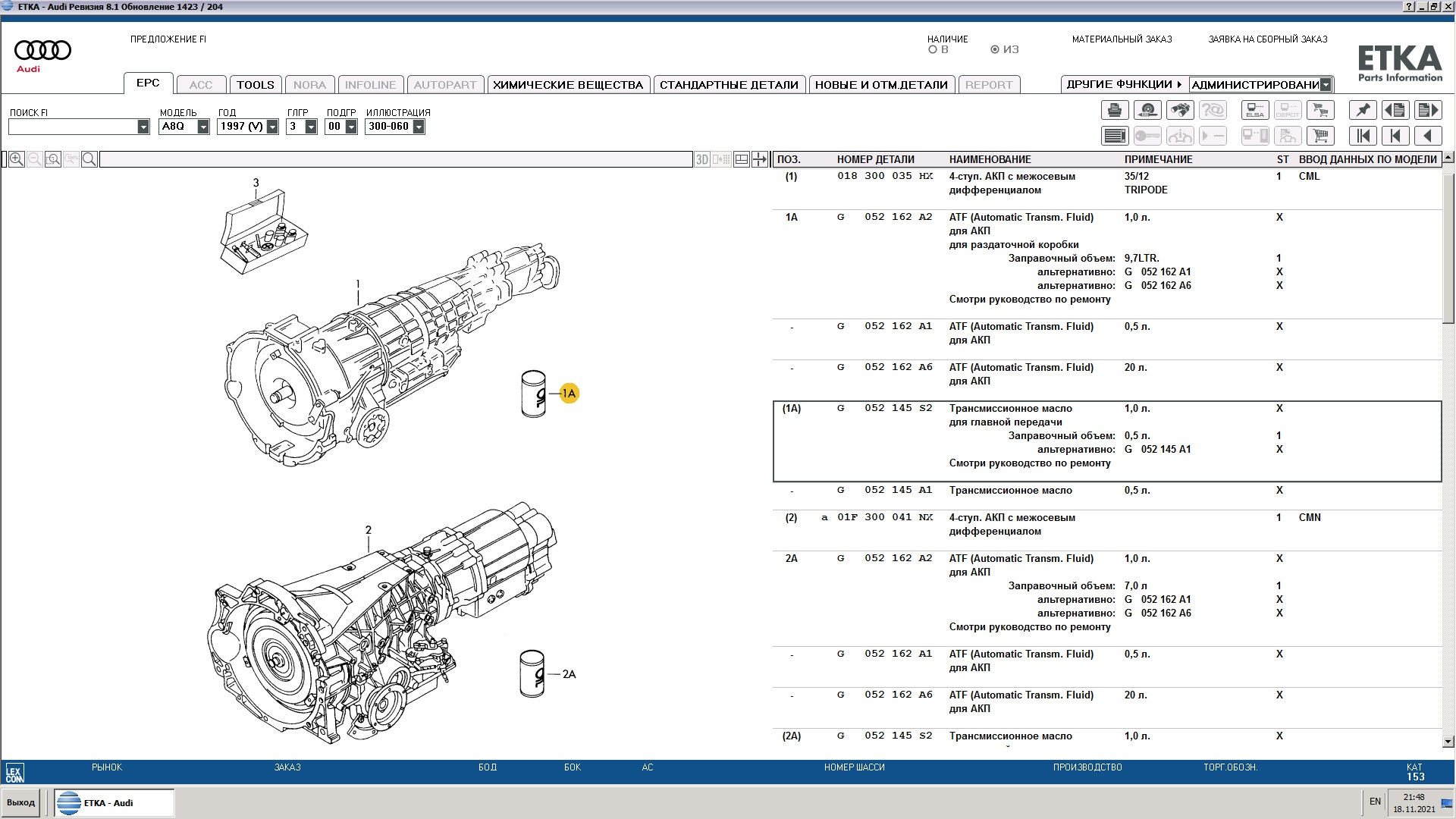The width and height of the screenshot is (1456, 819).
Task: Open the ELSA link button
Action: [1255, 111]
